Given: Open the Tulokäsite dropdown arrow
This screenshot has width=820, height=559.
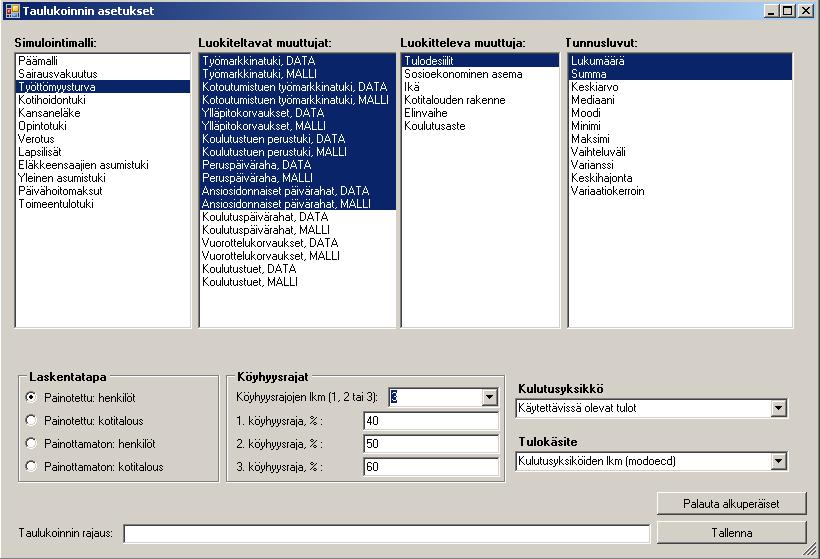Looking at the screenshot, I should point(778,461).
